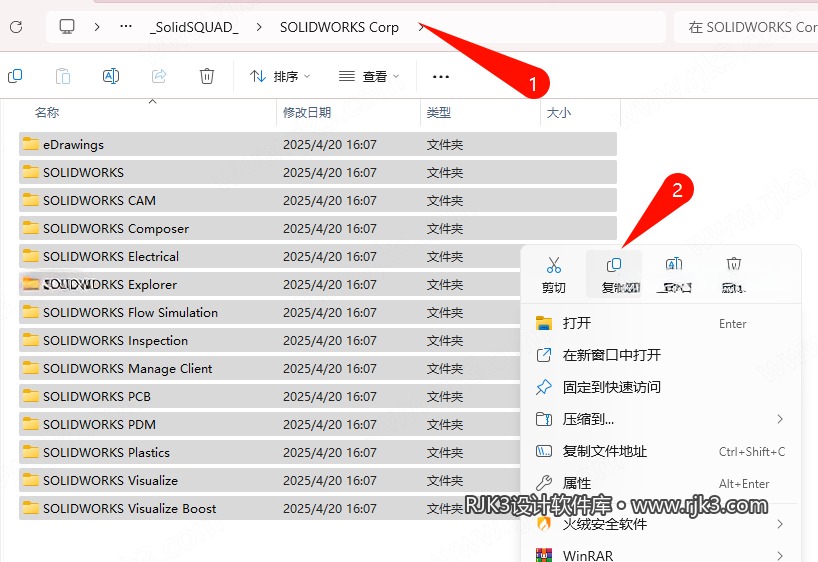
Task: Go to _SolidSQUAD_ breadcrumb folder
Action: tap(194, 27)
